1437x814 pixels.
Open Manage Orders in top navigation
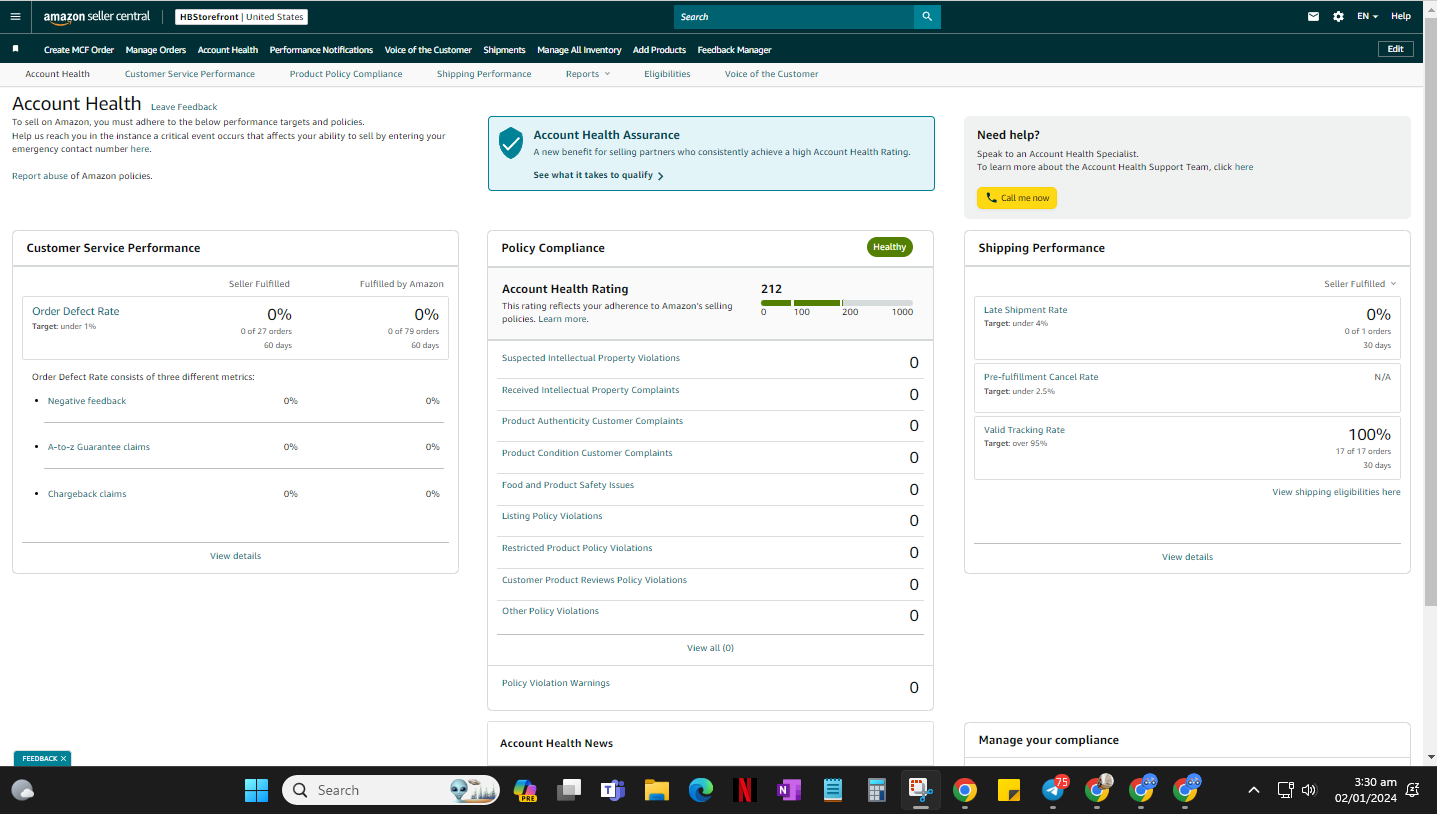point(156,50)
